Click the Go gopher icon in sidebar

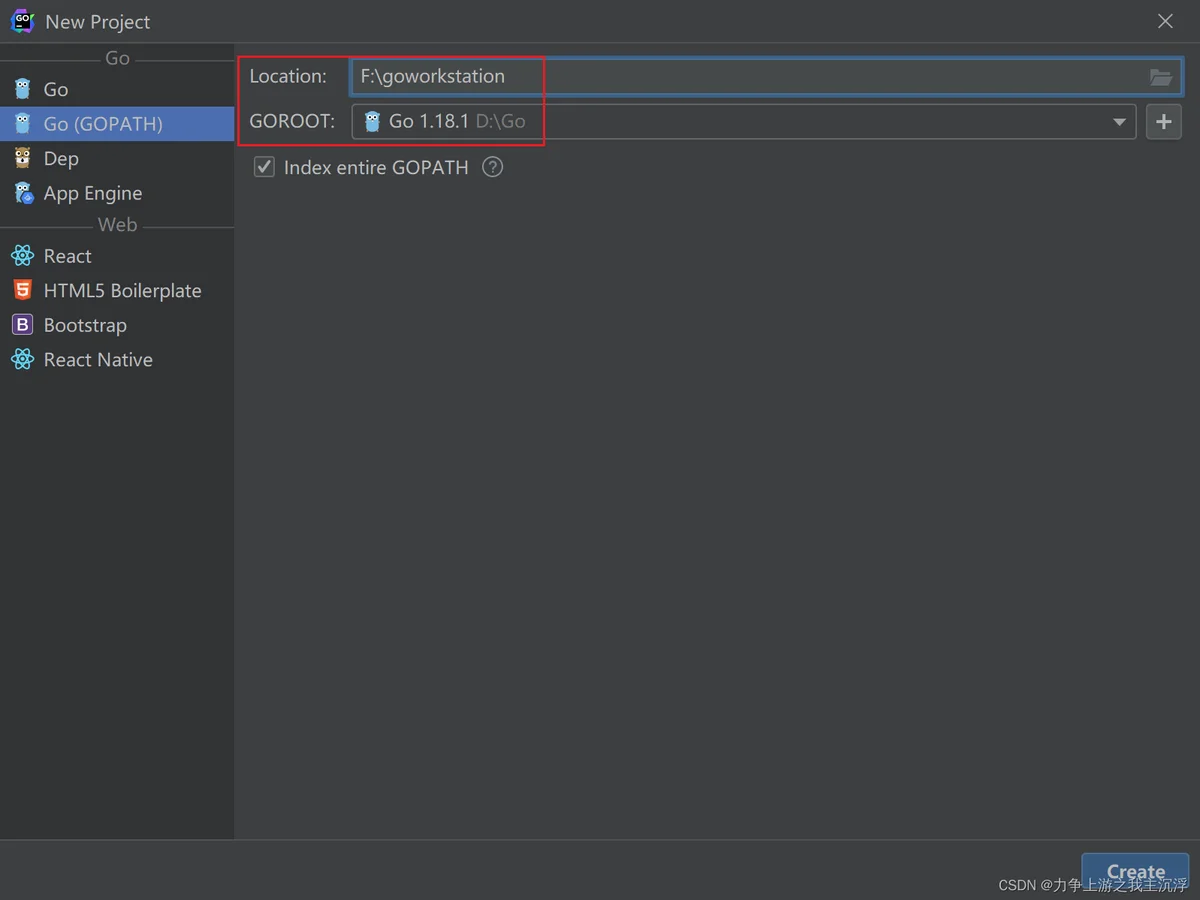coord(23,89)
